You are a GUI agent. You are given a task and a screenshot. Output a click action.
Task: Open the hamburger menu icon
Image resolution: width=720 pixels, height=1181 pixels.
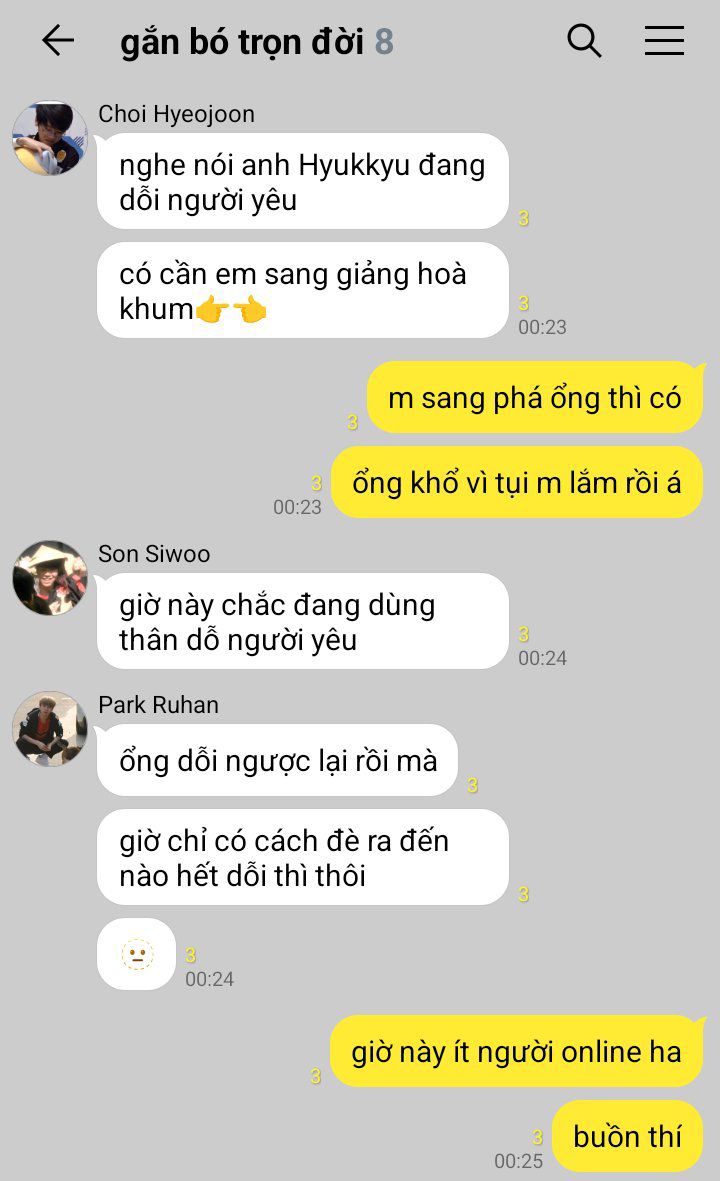click(x=664, y=41)
